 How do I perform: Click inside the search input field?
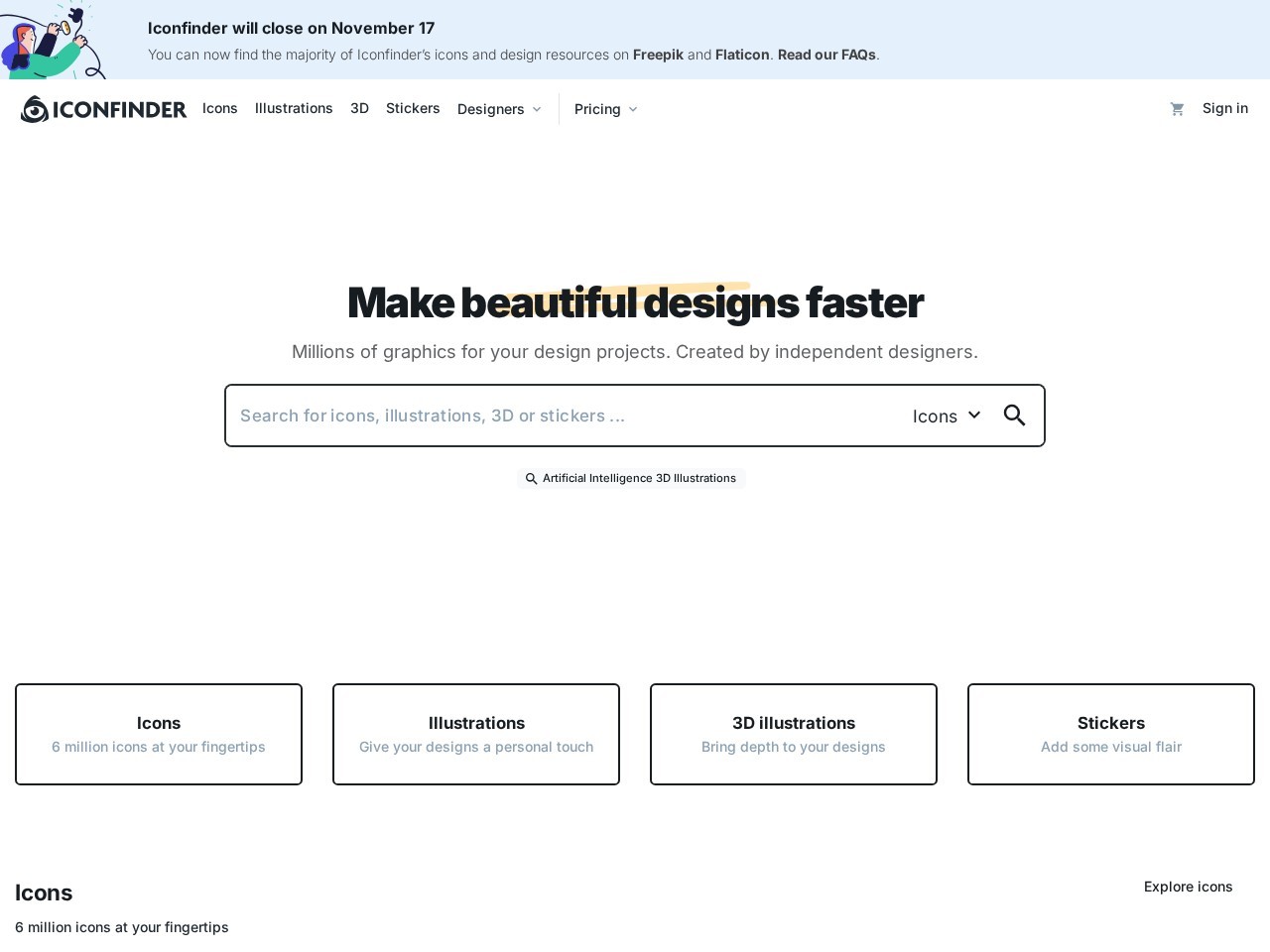[x=556, y=416]
